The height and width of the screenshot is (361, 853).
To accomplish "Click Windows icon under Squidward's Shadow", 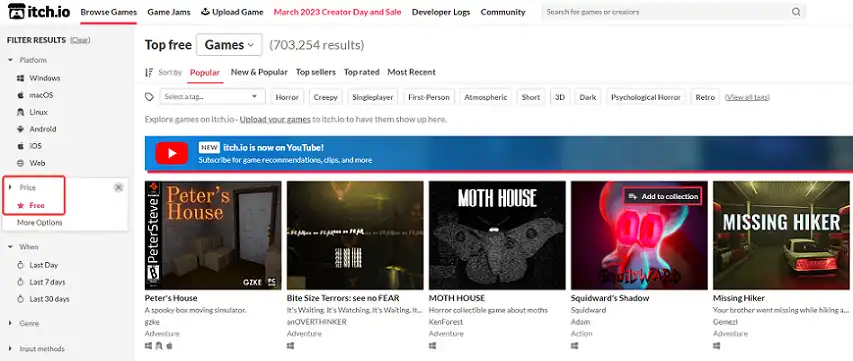I will tap(574, 346).
